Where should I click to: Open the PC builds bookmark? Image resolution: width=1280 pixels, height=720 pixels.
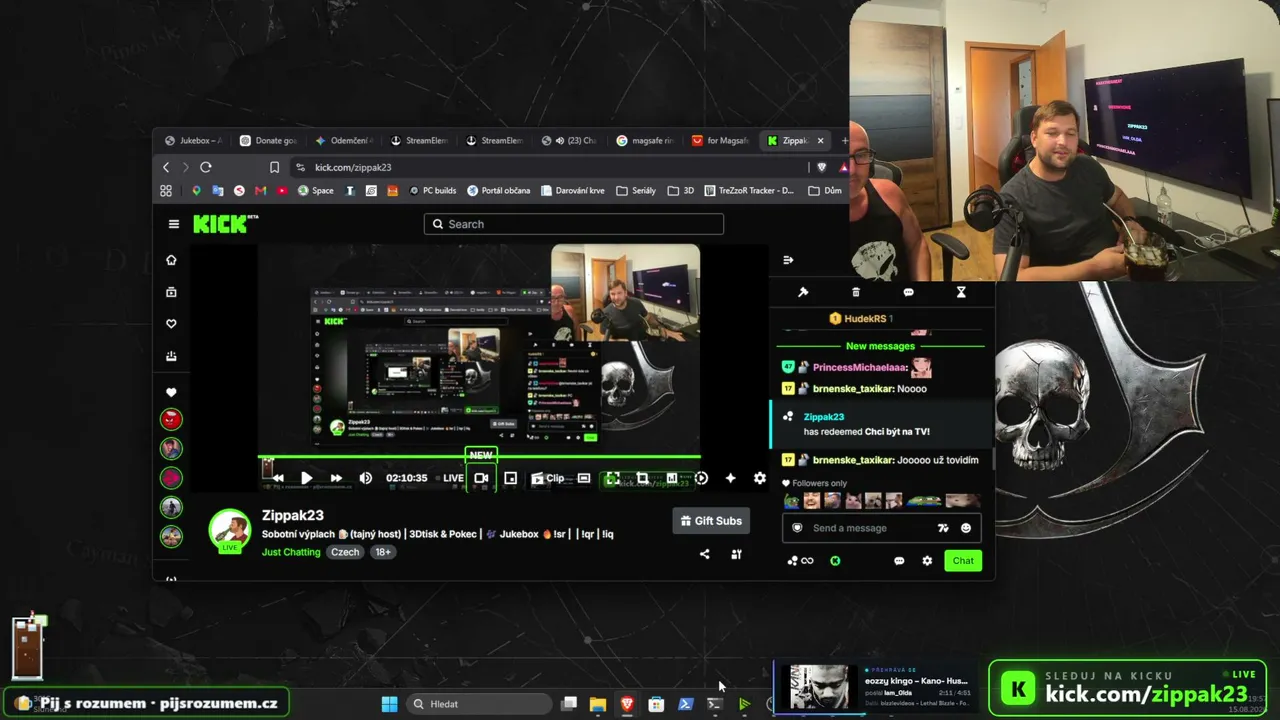point(432,191)
